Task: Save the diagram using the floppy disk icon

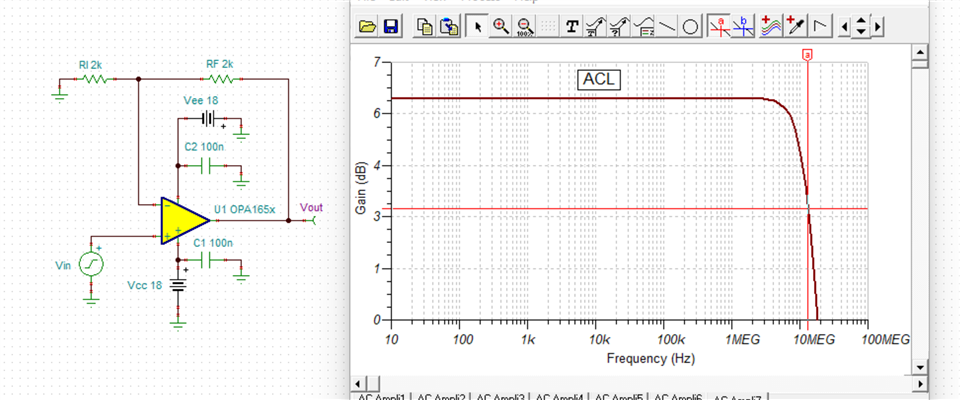Action: click(x=390, y=26)
